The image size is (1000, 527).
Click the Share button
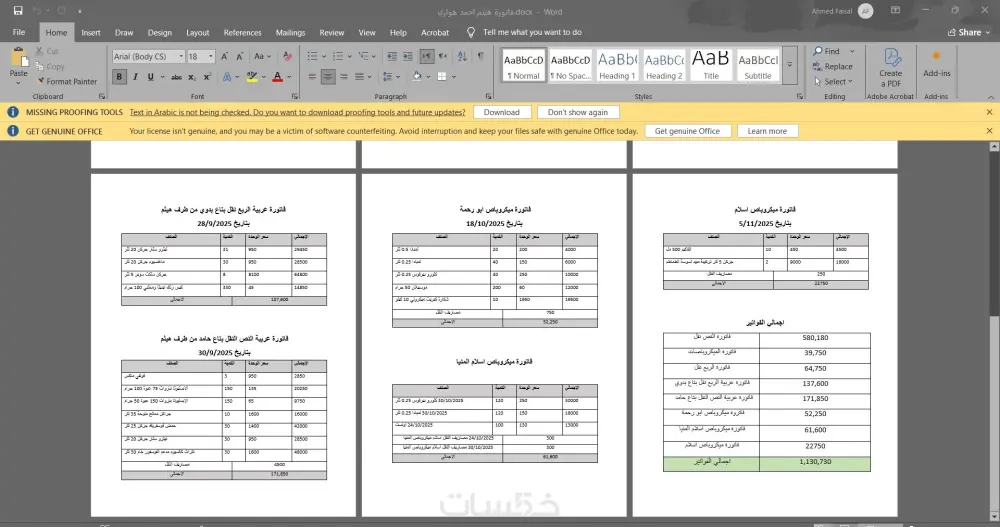coord(969,33)
